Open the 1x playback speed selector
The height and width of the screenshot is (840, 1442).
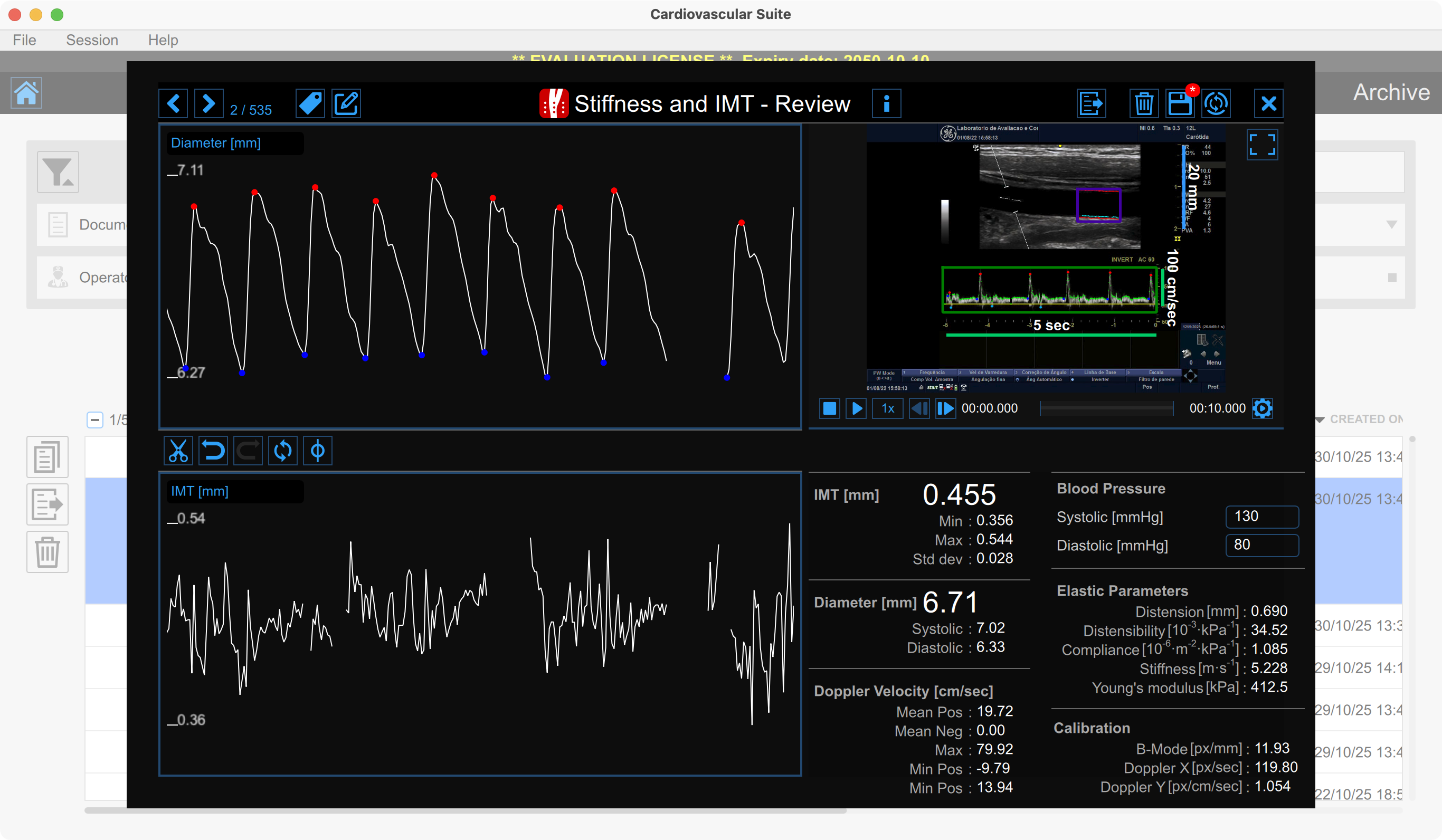(x=887, y=408)
